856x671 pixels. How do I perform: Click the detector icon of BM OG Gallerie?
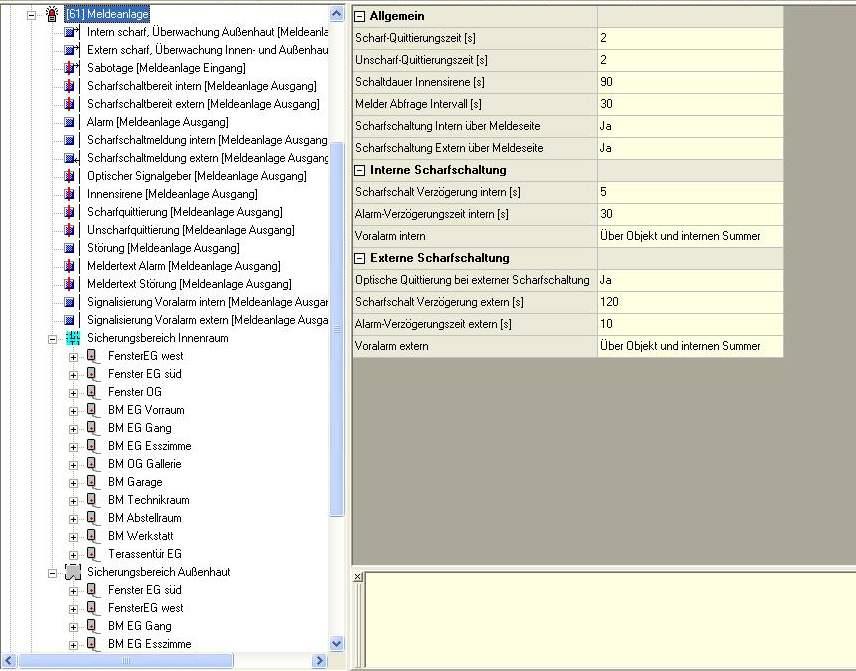(x=93, y=464)
